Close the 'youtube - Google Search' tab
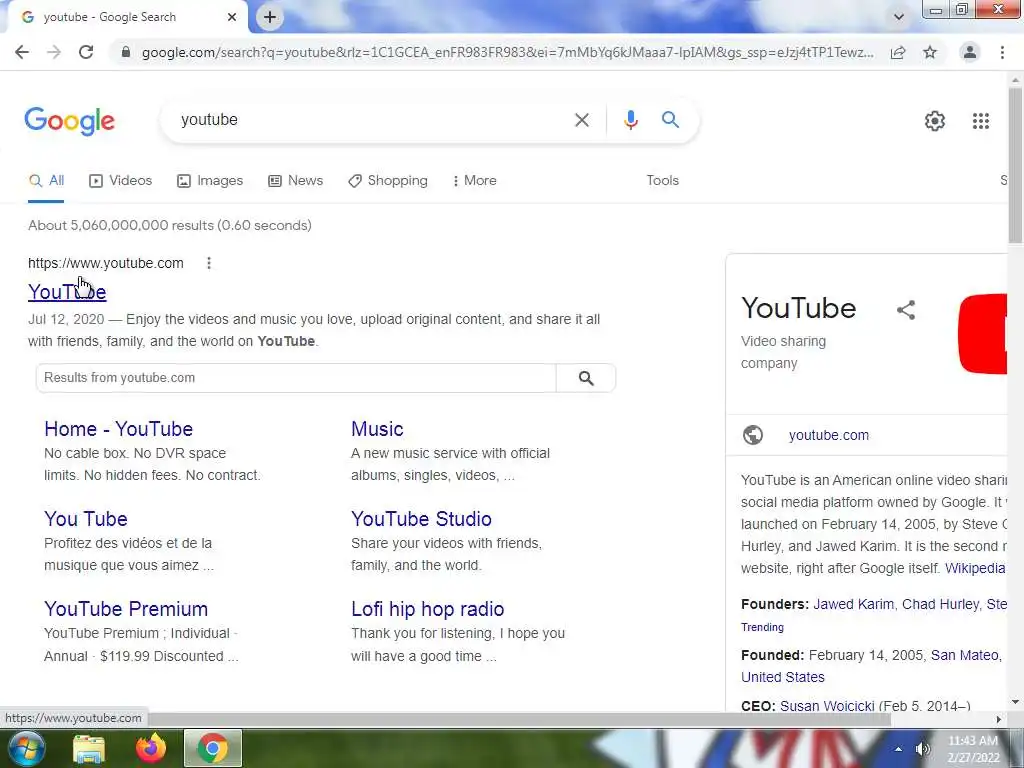Screen dimensions: 1024x768 (x=232, y=18)
